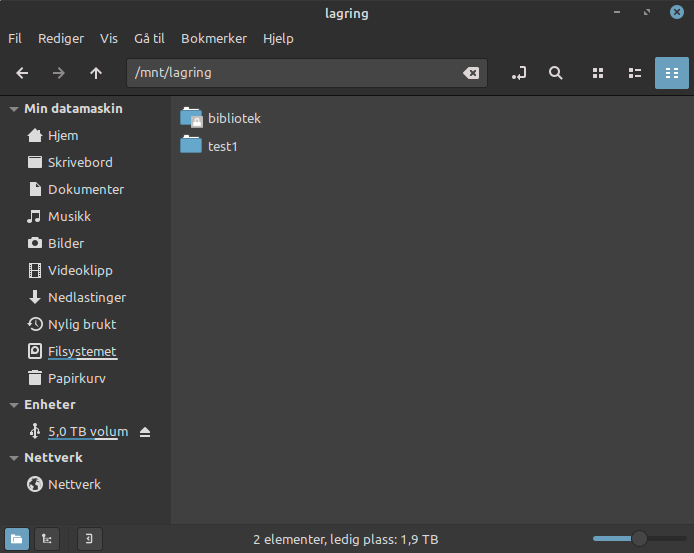Adjust the zoom slider handle
The image size is (694, 553).
tap(639, 539)
